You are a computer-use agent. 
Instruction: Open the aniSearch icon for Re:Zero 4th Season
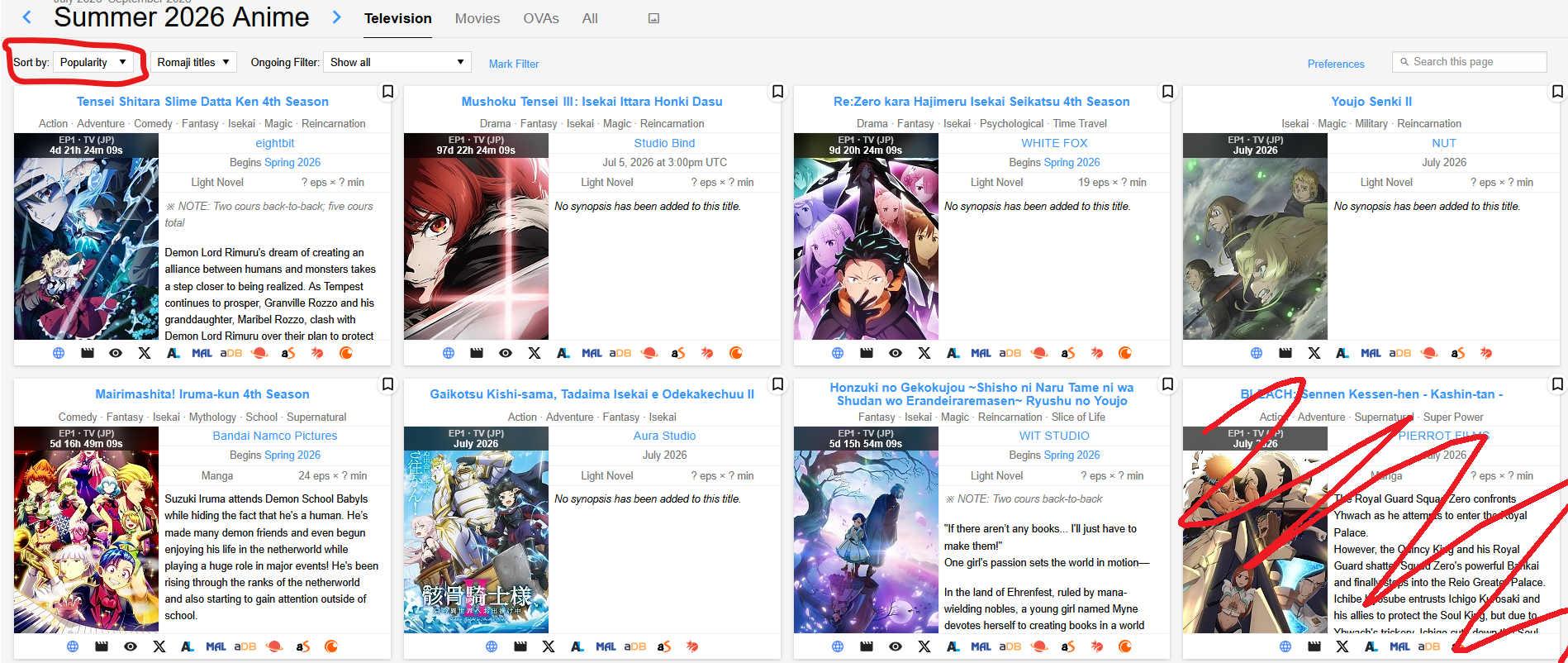coord(1068,353)
